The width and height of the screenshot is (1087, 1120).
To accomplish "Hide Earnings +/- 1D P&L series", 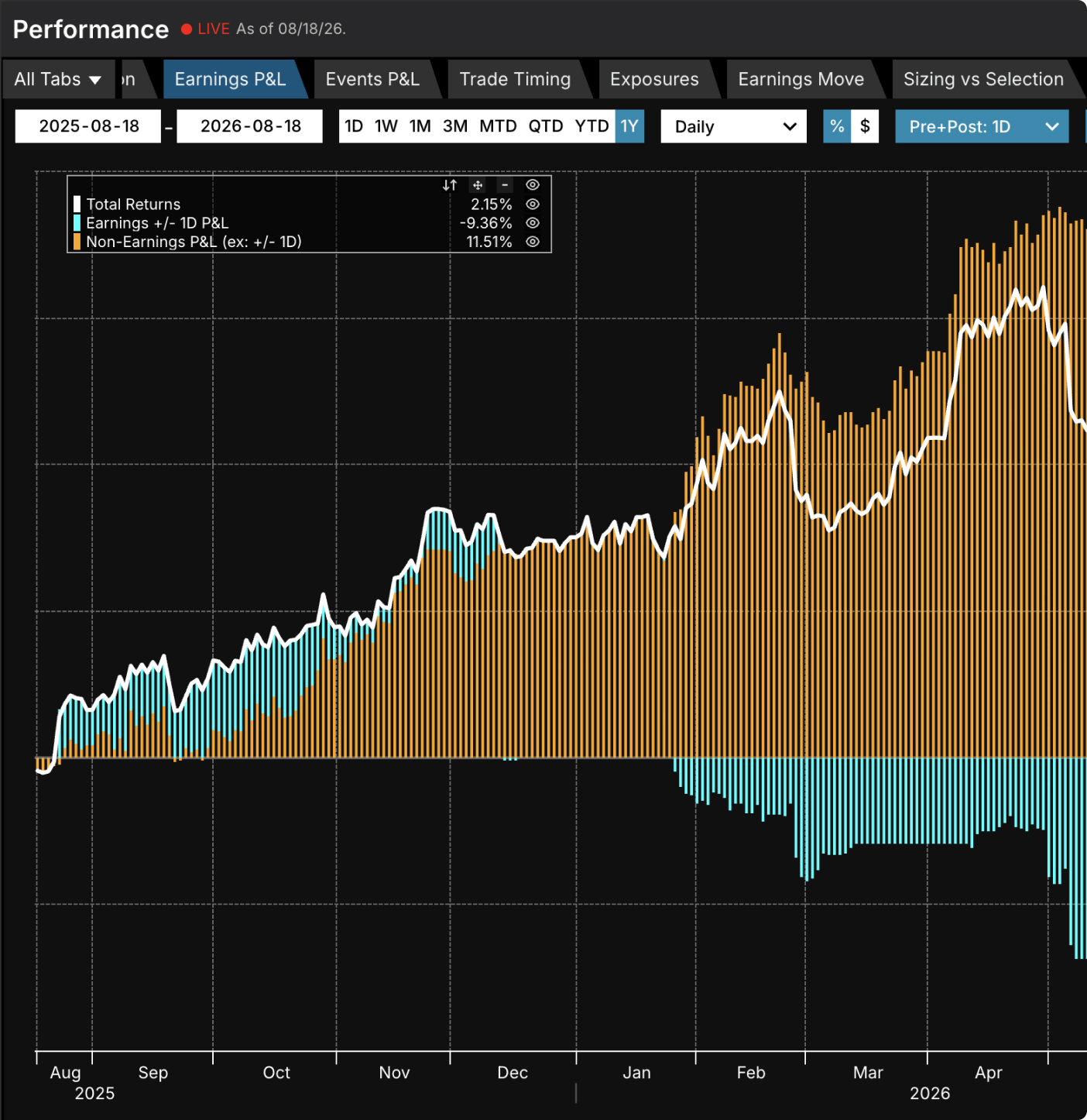I will click(x=533, y=223).
